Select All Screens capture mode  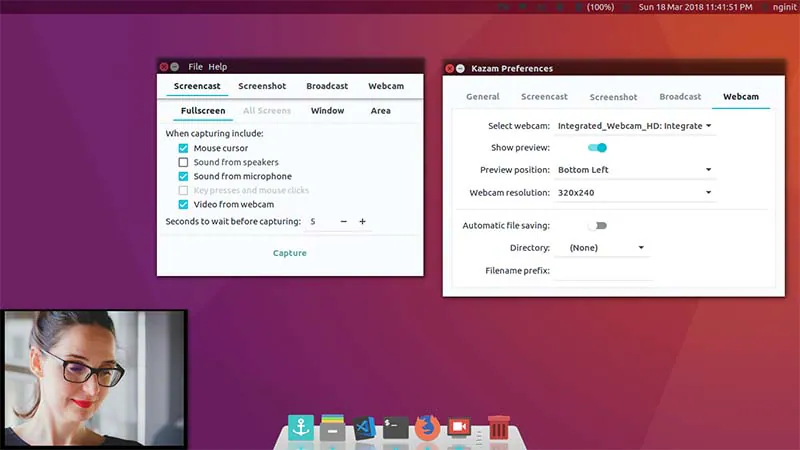[267, 111]
